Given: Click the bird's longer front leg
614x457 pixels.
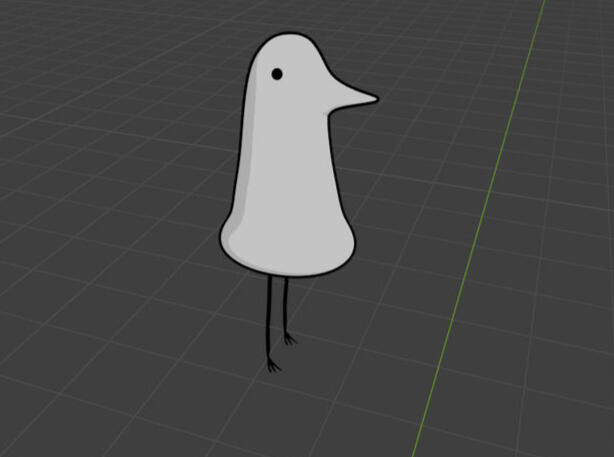Looking at the screenshot, I should tap(269, 317).
